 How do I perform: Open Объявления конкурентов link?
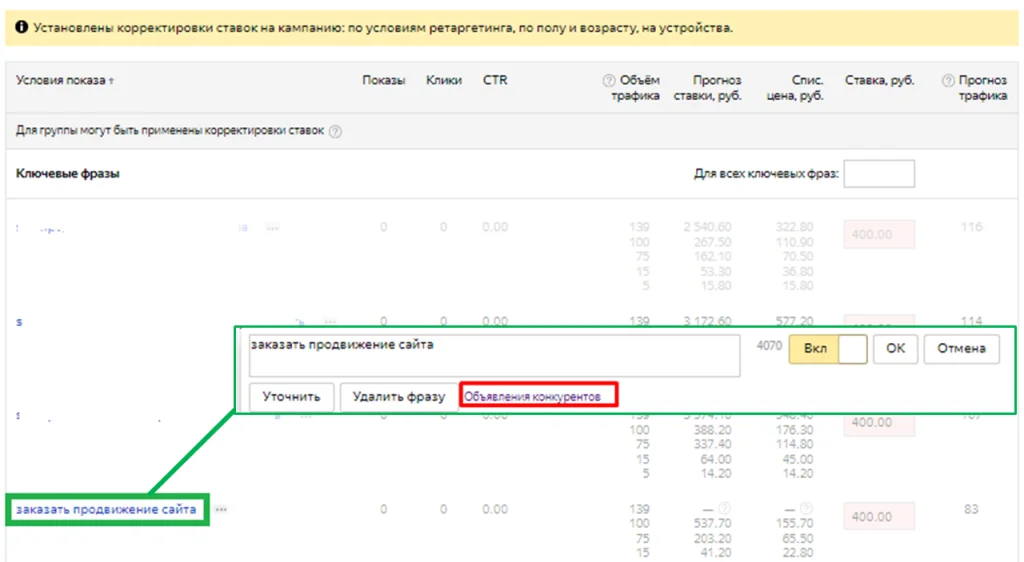coord(533,397)
